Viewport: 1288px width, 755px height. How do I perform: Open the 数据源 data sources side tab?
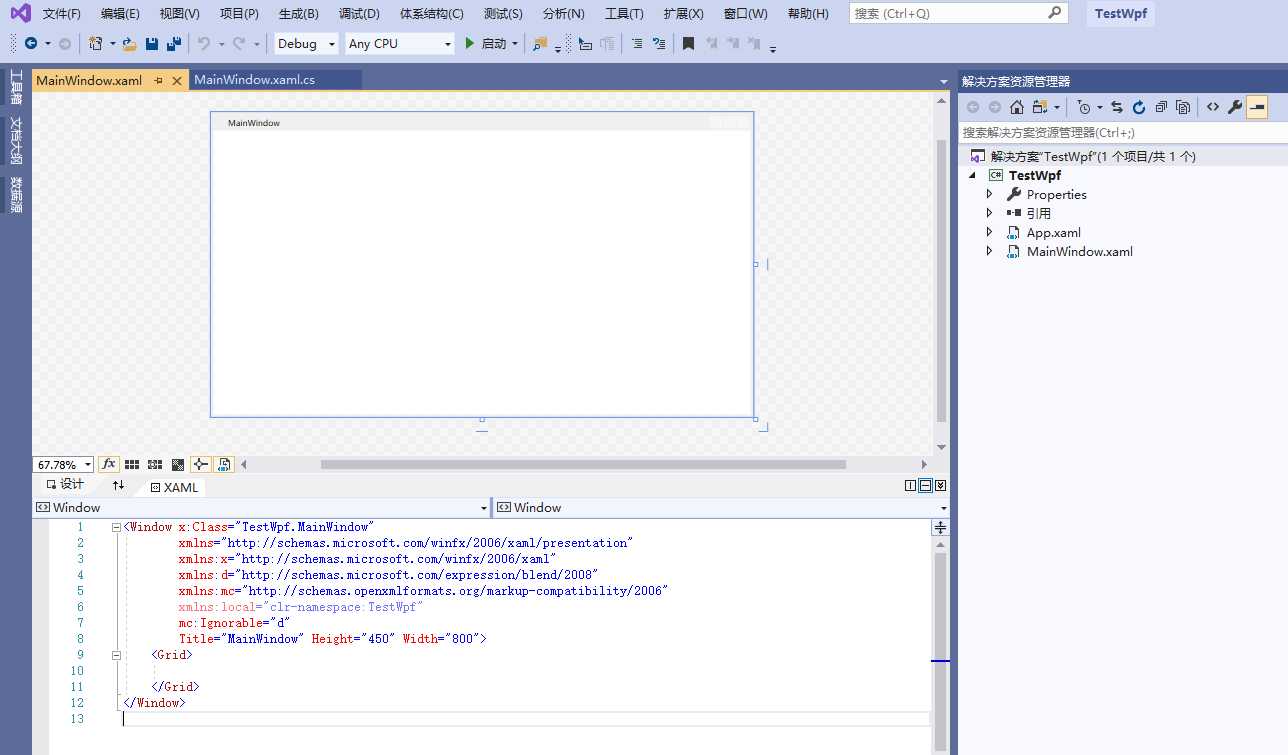[16, 195]
